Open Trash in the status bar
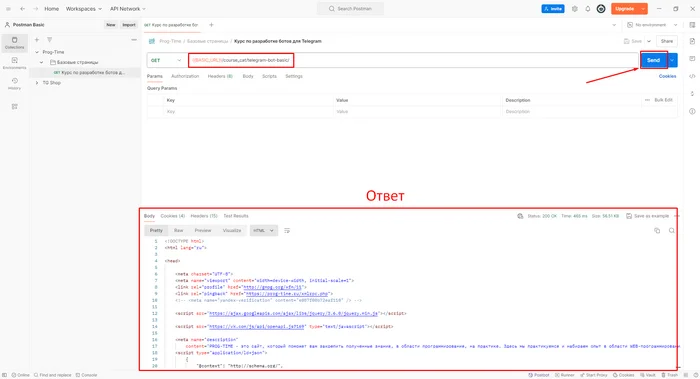Screen dimensions: 700x379 point(670,375)
